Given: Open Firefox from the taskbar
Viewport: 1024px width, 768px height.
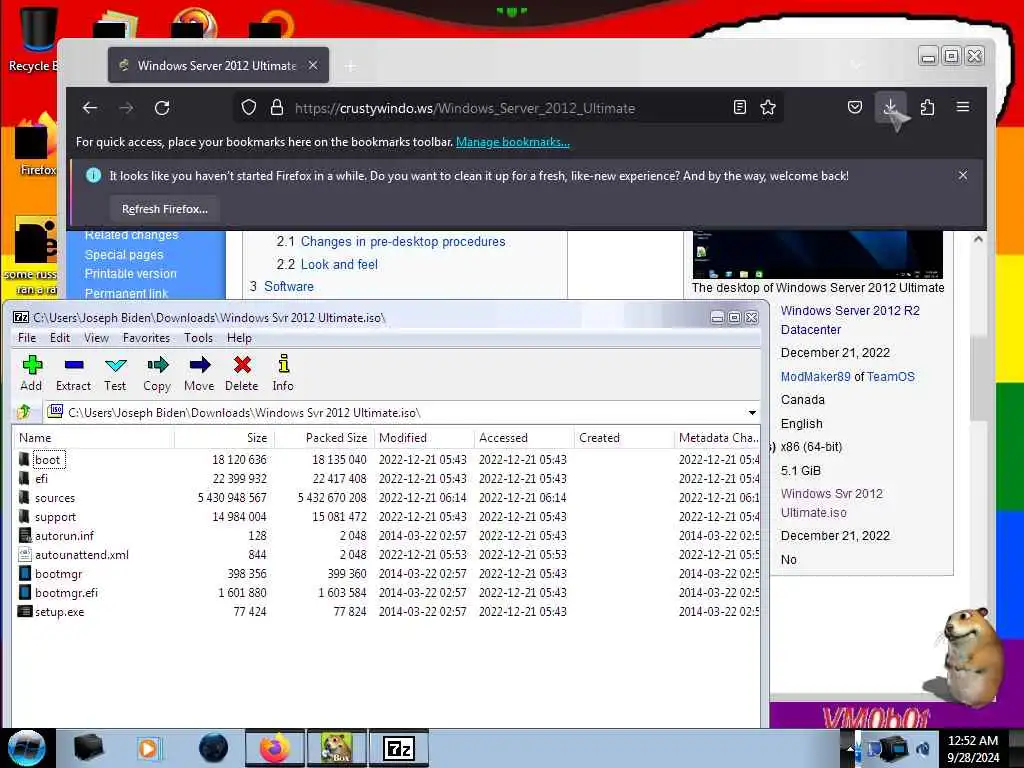Looking at the screenshot, I should 275,748.
